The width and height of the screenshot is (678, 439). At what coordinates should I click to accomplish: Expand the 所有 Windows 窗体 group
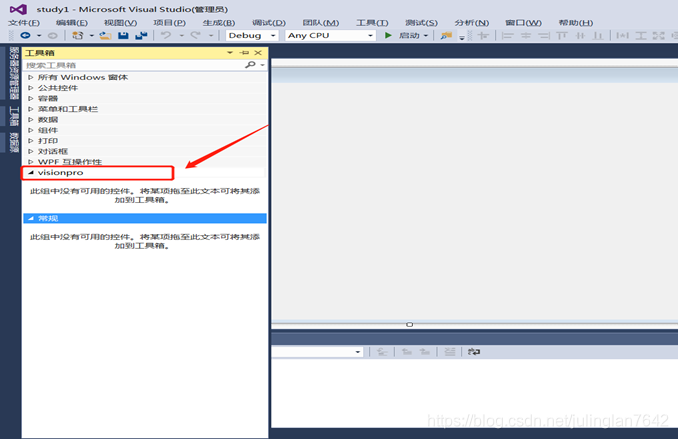coord(31,77)
